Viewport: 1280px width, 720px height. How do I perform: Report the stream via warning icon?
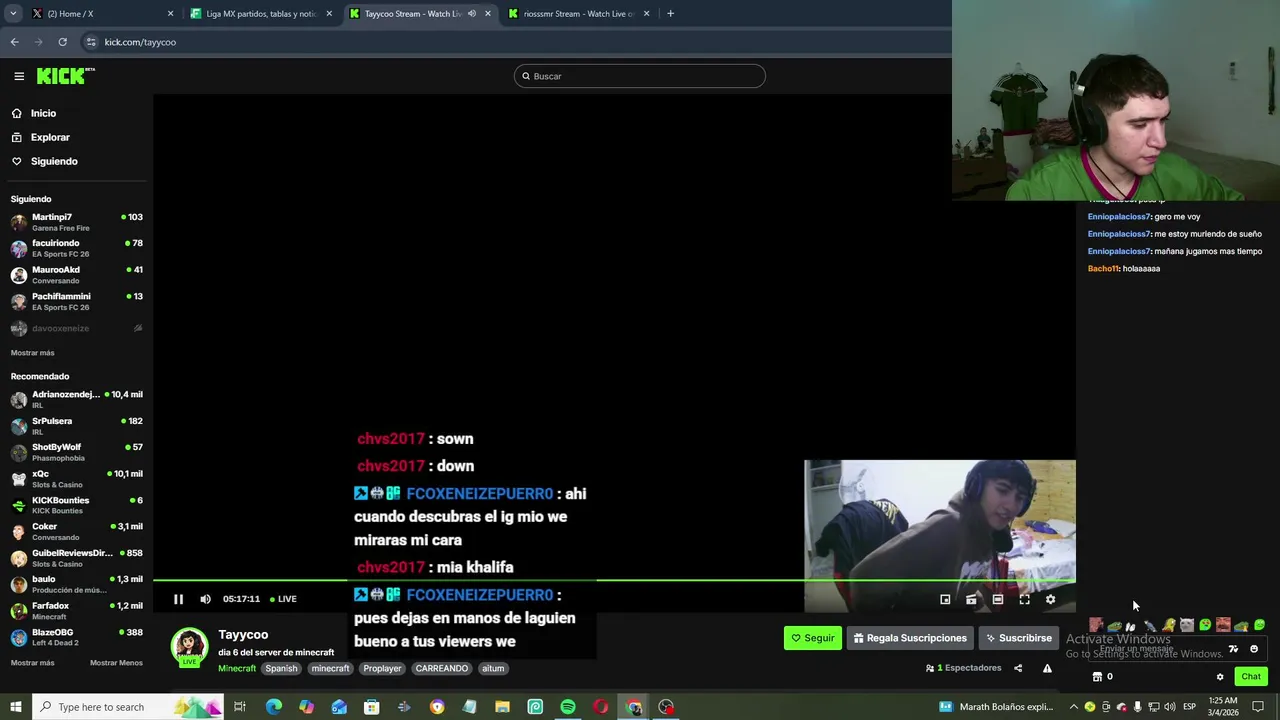pos(1047,668)
